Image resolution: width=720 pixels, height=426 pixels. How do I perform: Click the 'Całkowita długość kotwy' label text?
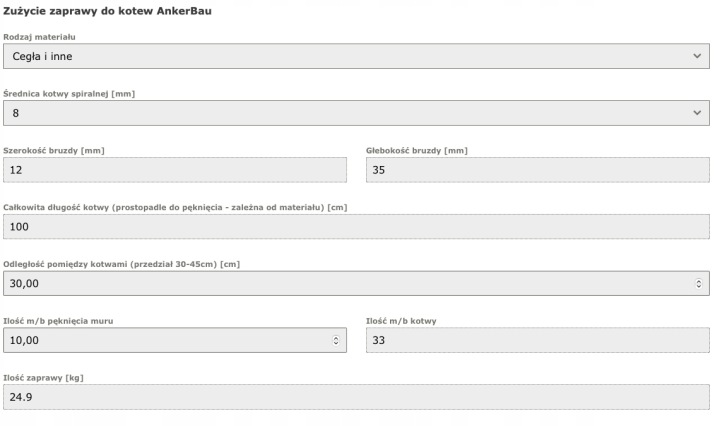tap(175, 207)
